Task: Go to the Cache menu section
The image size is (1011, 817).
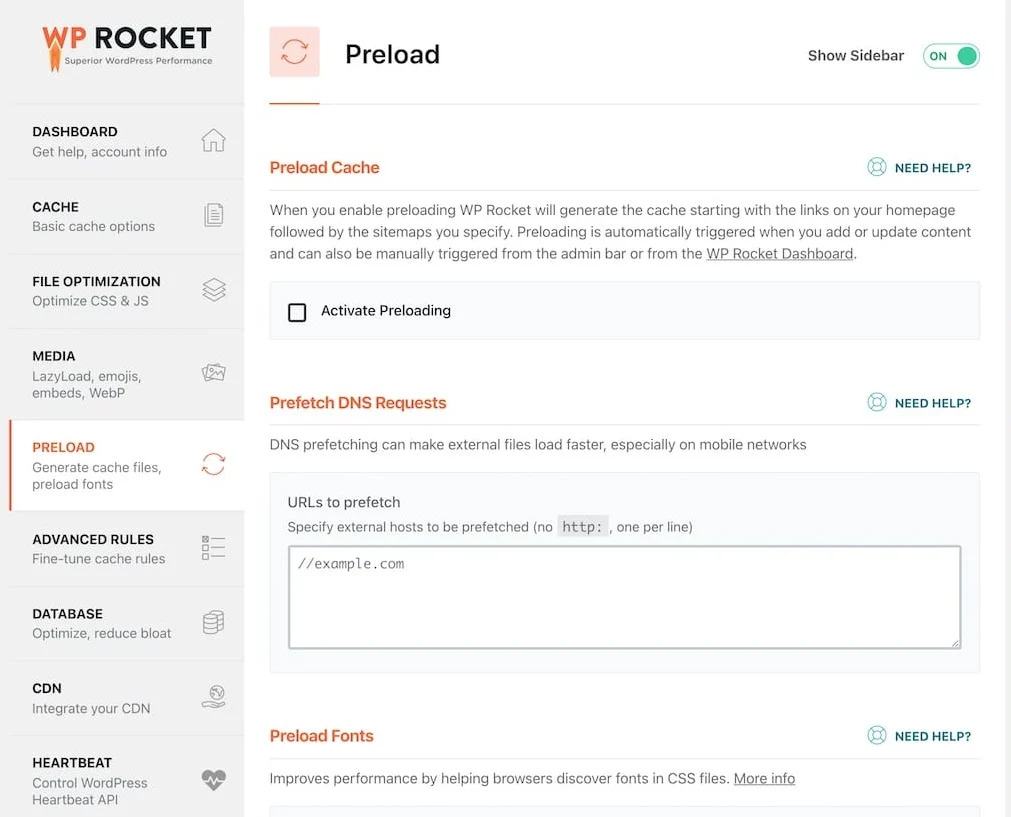Action: (127, 217)
